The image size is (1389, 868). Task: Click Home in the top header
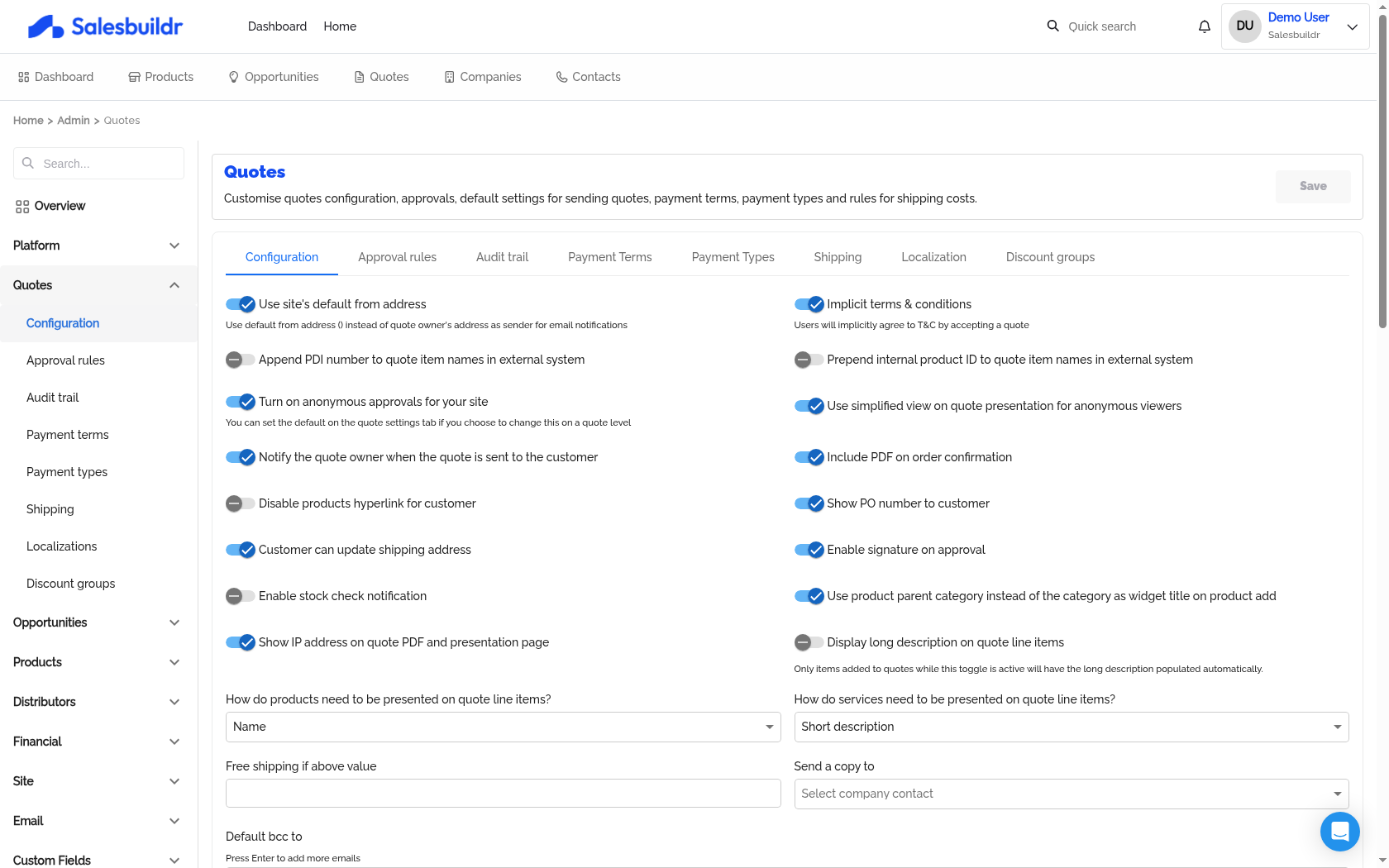click(x=340, y=26)
